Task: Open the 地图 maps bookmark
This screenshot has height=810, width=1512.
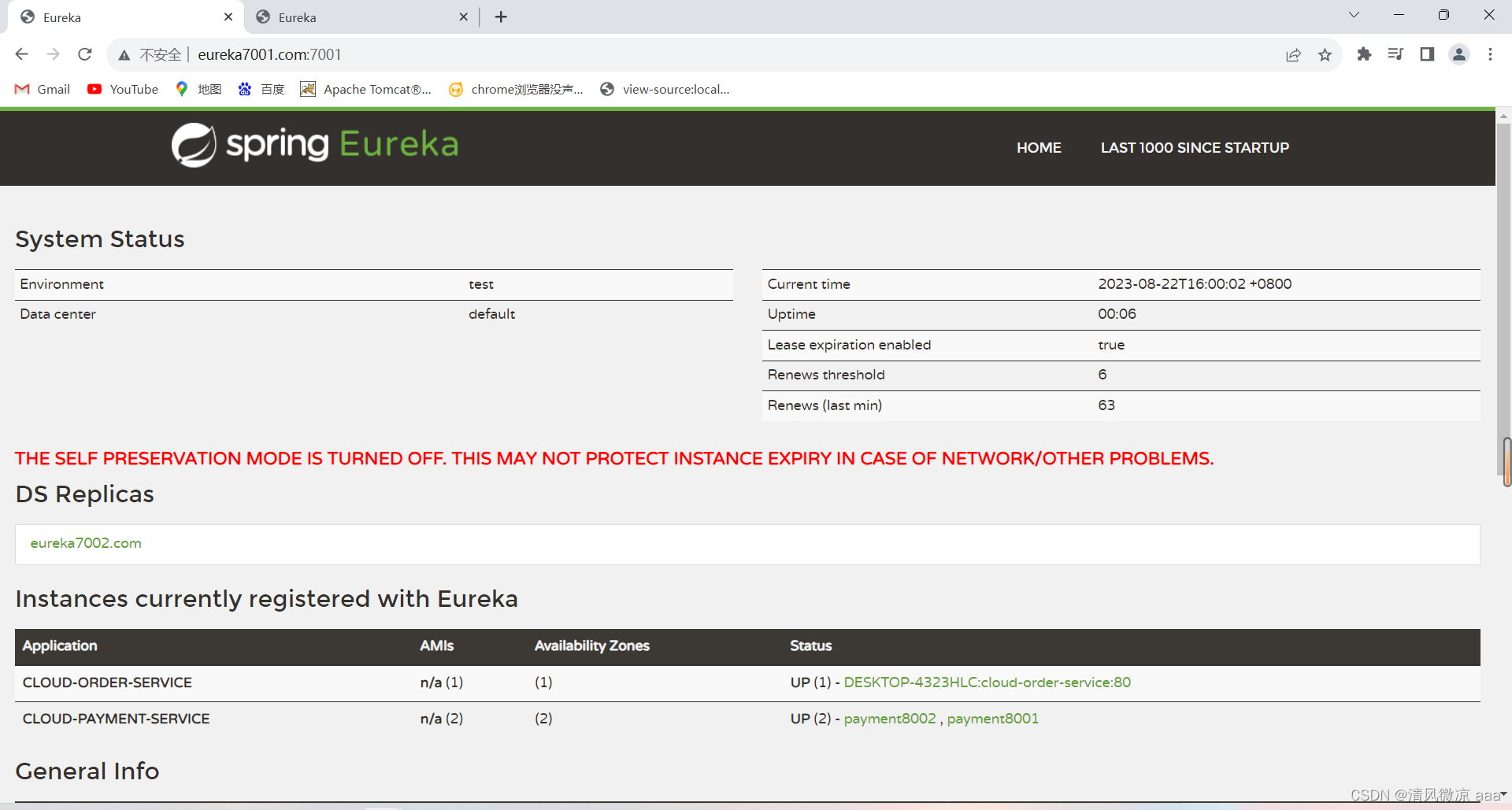Action: point(198,89)
